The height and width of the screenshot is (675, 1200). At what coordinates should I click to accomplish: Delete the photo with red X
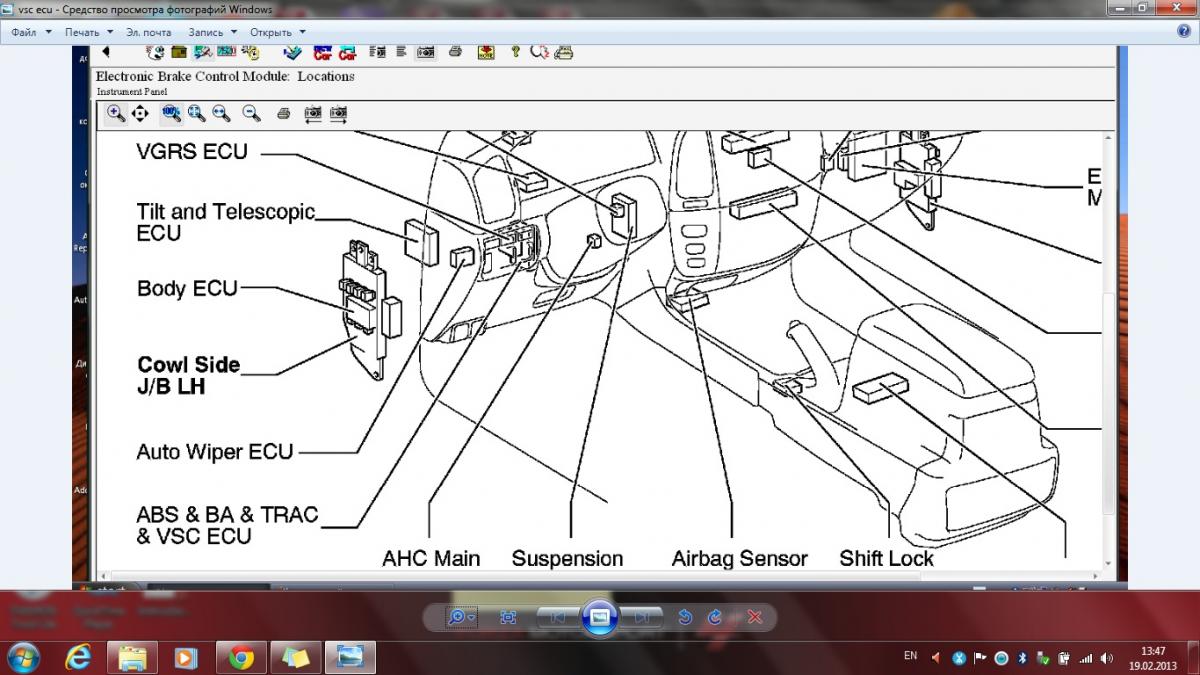(x=755, y=617)
